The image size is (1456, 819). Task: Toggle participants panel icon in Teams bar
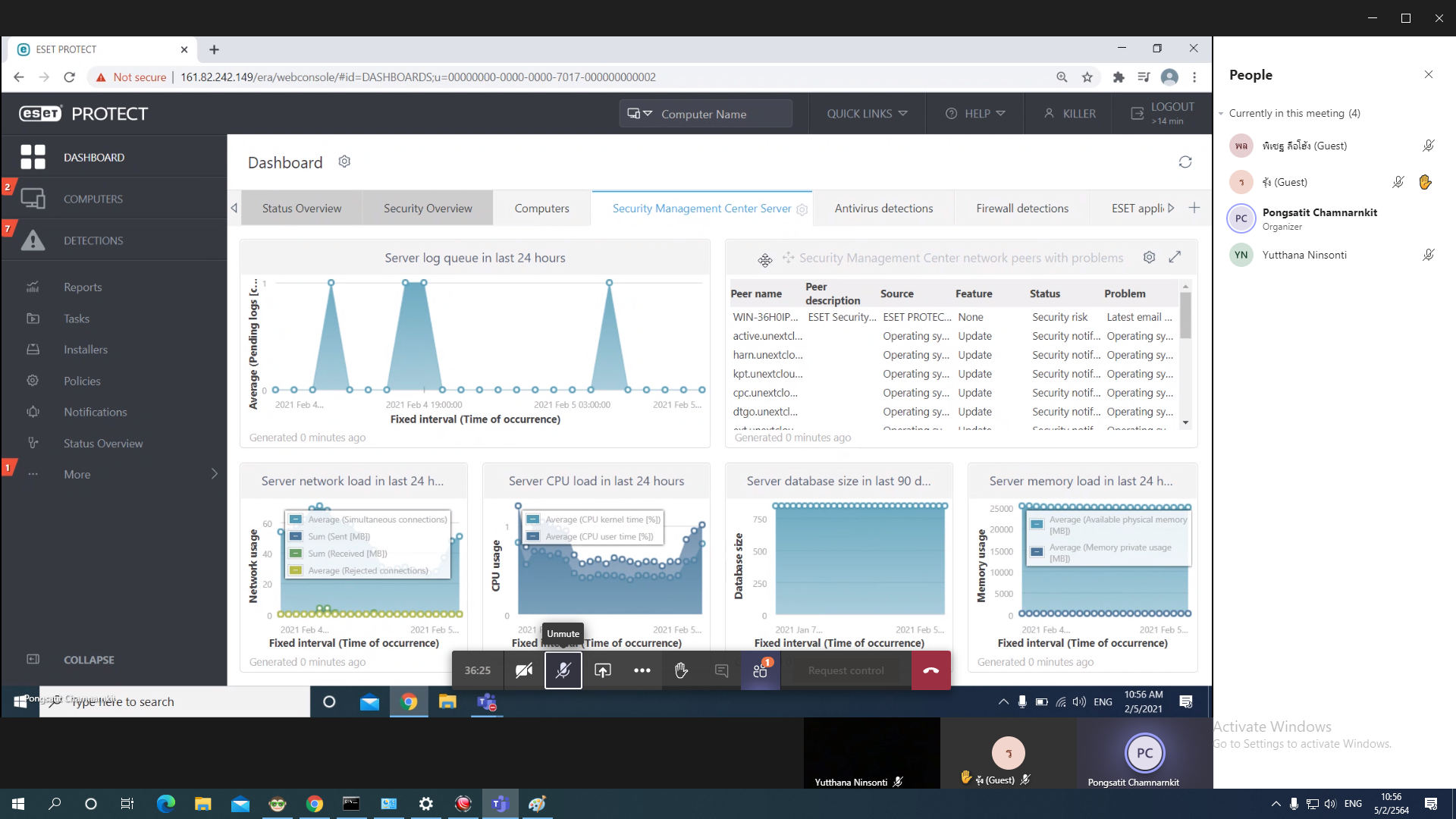pos(761,670)
